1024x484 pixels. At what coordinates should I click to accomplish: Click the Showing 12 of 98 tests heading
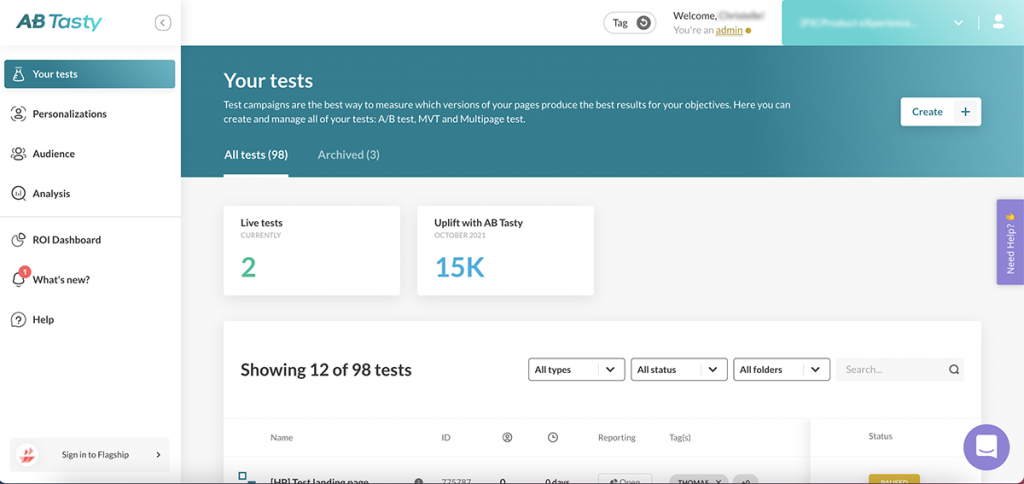(326, 370)
